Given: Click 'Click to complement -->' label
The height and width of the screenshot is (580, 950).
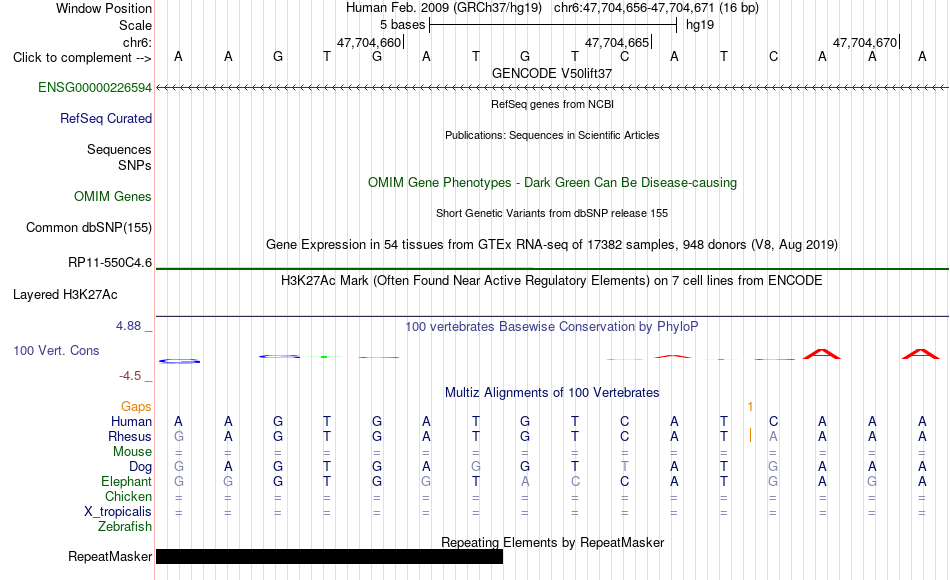Looking at the screenshot, I should point(82,58).
